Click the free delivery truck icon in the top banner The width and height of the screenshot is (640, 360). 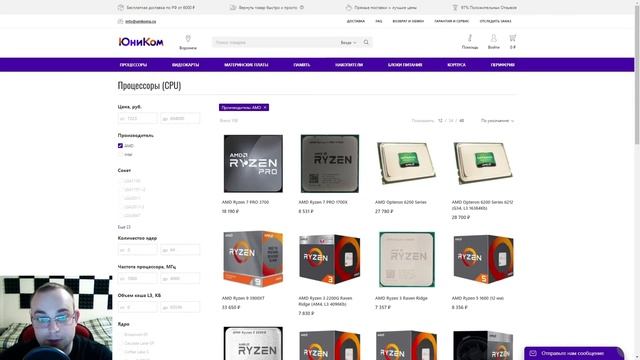121,7
